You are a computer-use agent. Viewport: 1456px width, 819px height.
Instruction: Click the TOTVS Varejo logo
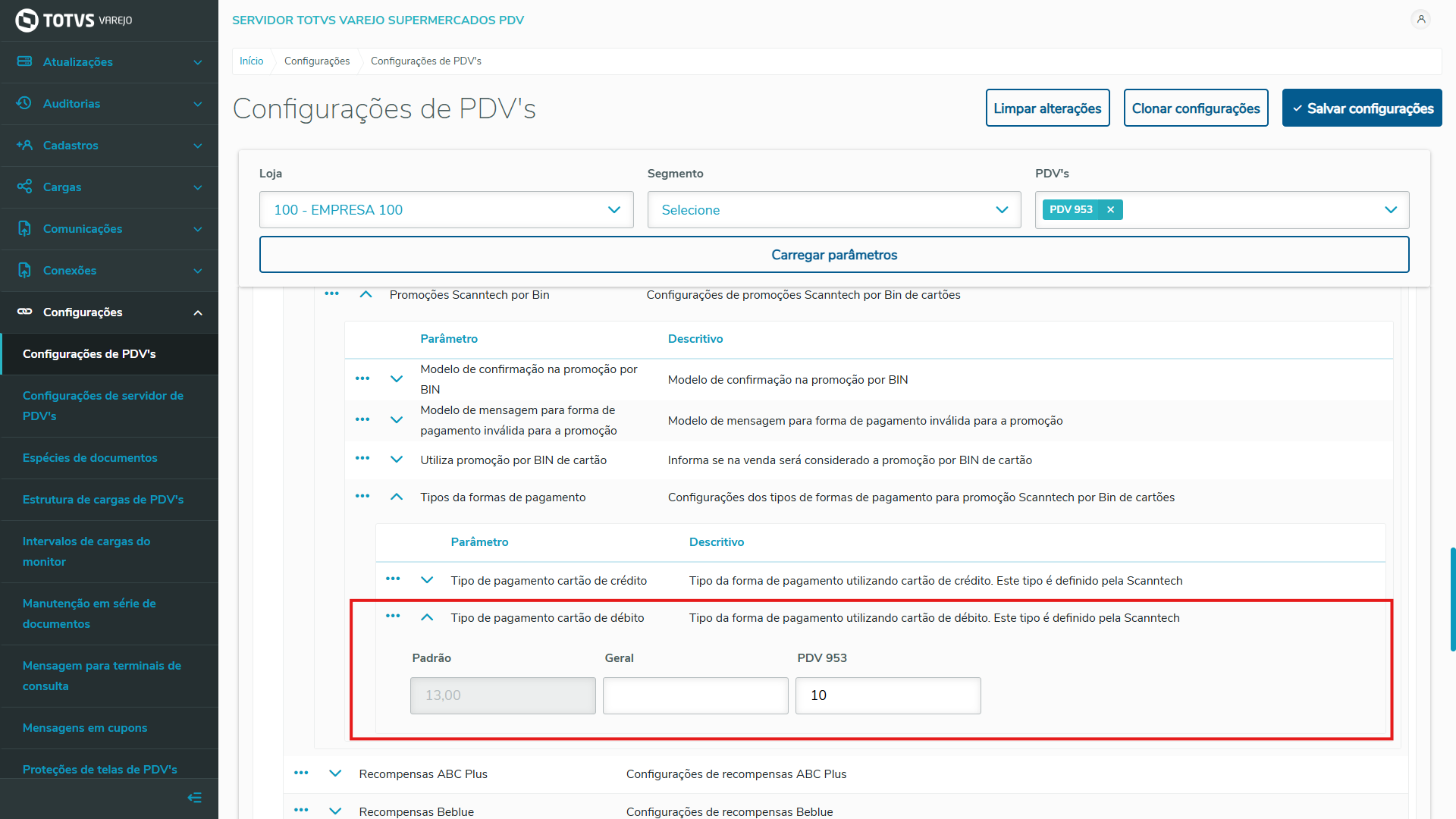pos(72,20)
